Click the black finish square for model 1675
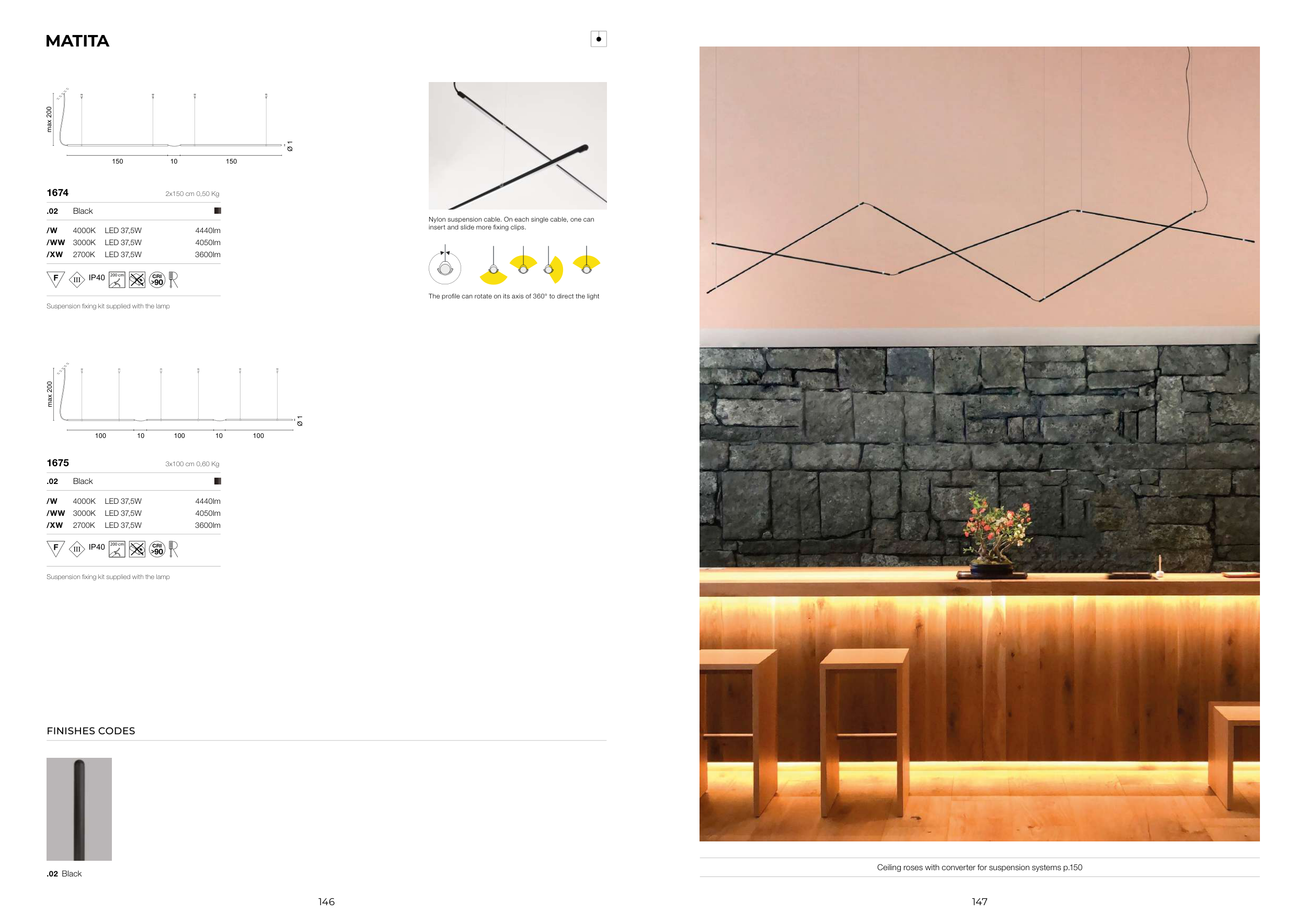The width and height of the screenshot is (1307, 924). (x=217, y=481)
